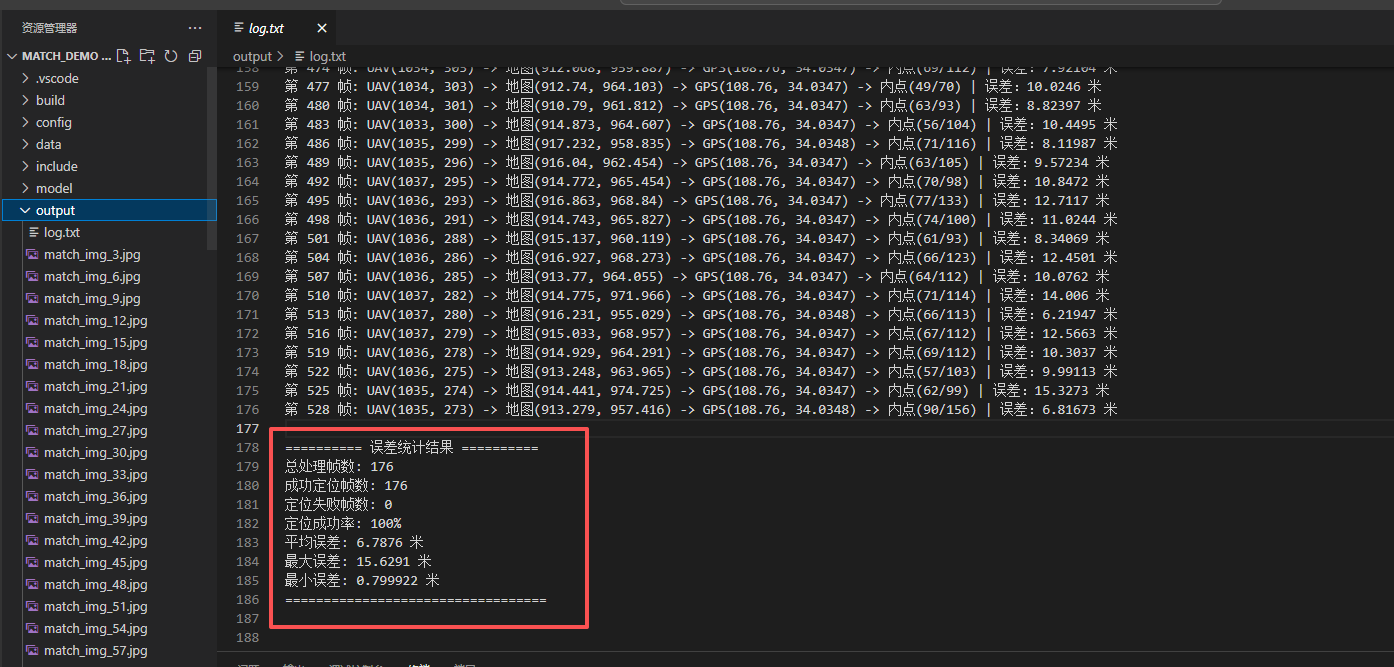Select the log.txt editor tab
1394x667 pixels.
tap(280, 29)
